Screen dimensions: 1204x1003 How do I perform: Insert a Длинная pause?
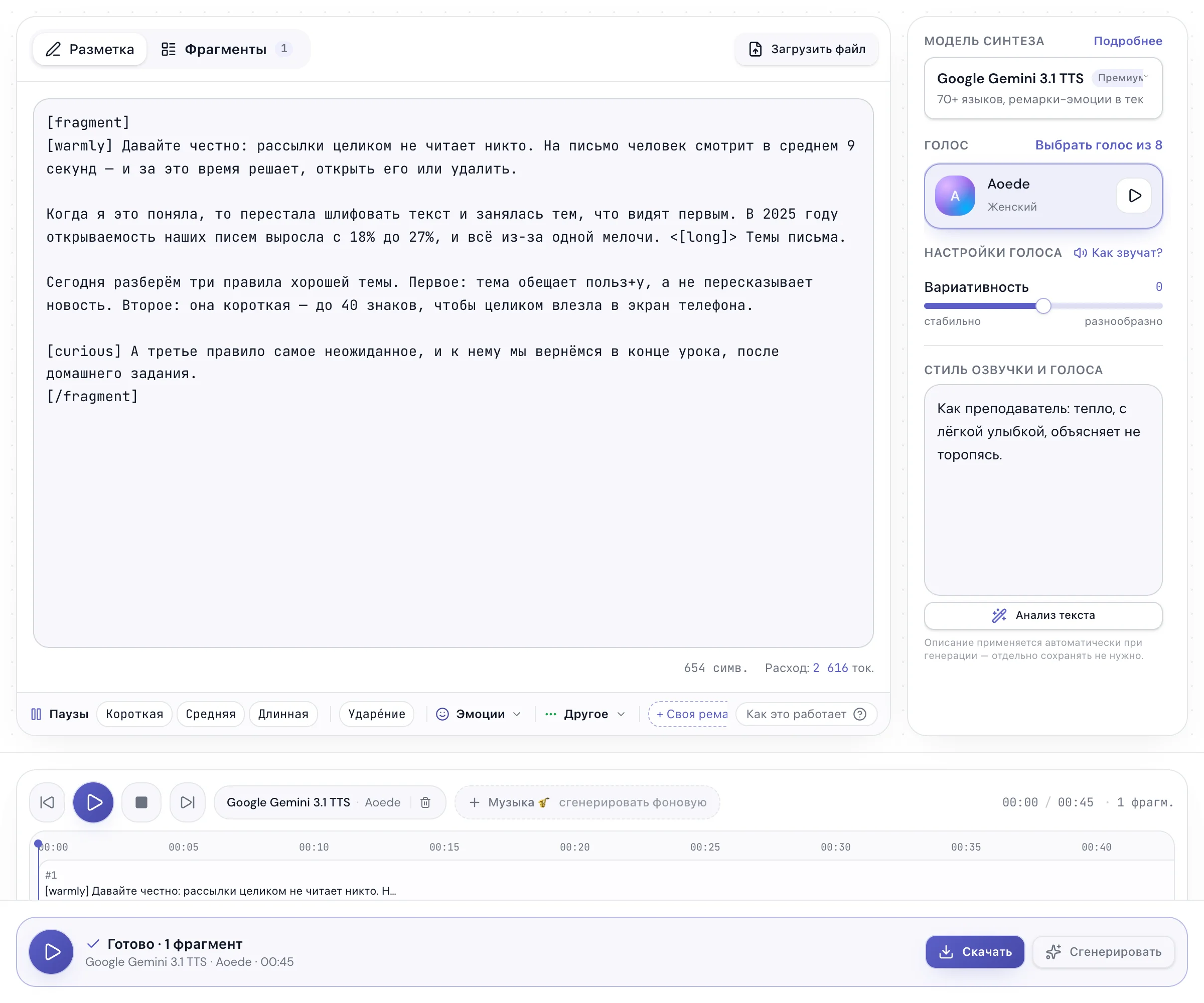(282, 714)
